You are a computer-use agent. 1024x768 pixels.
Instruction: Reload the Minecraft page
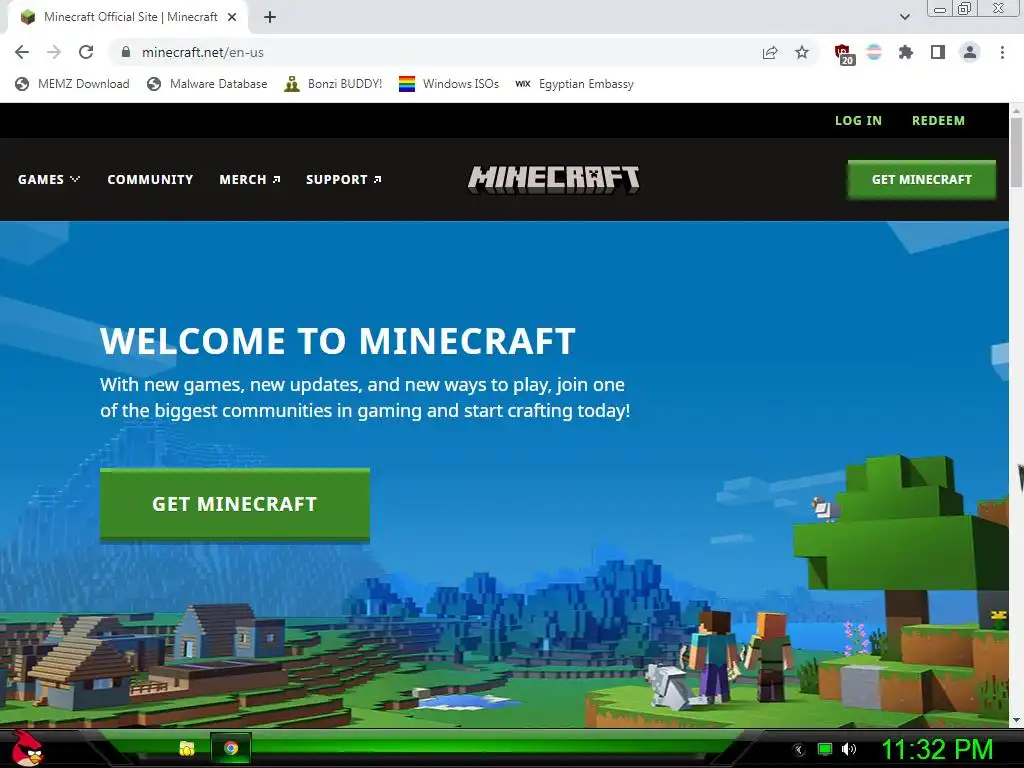(x=86, y=52)
